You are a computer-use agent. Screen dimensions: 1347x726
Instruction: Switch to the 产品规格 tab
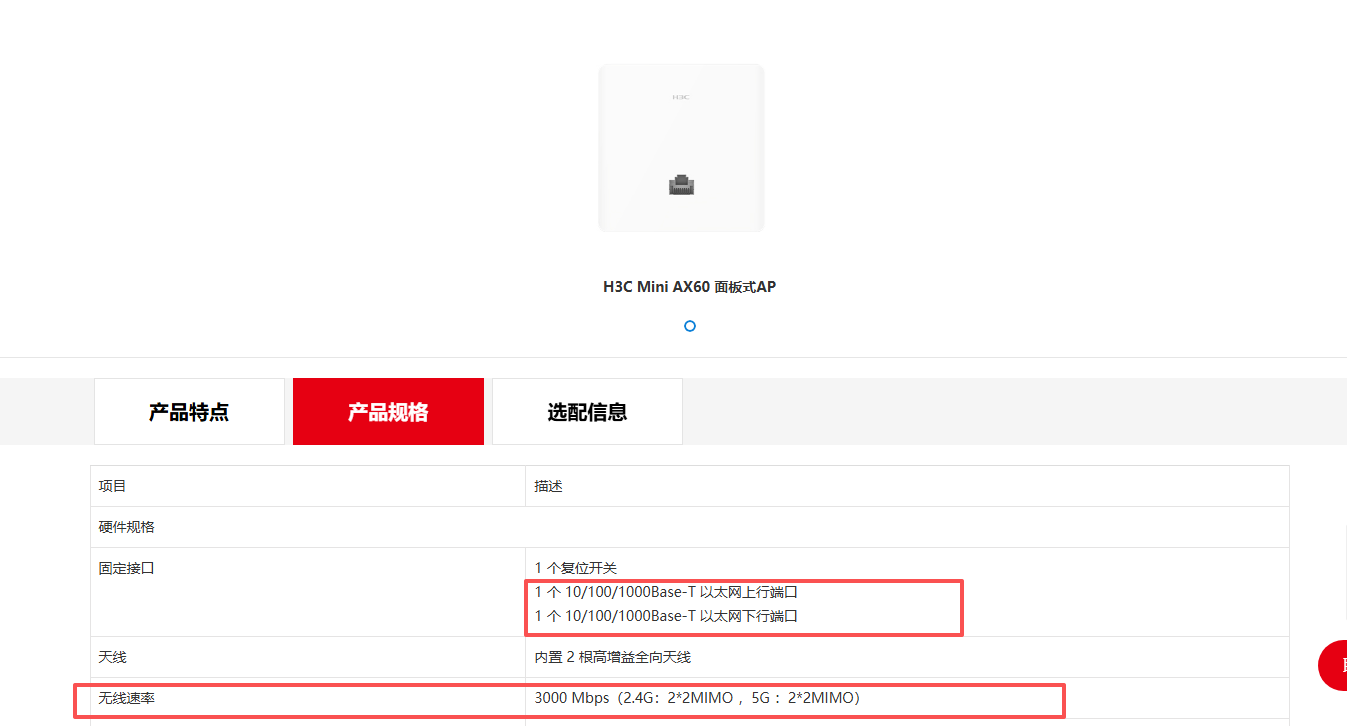(388, 411)
